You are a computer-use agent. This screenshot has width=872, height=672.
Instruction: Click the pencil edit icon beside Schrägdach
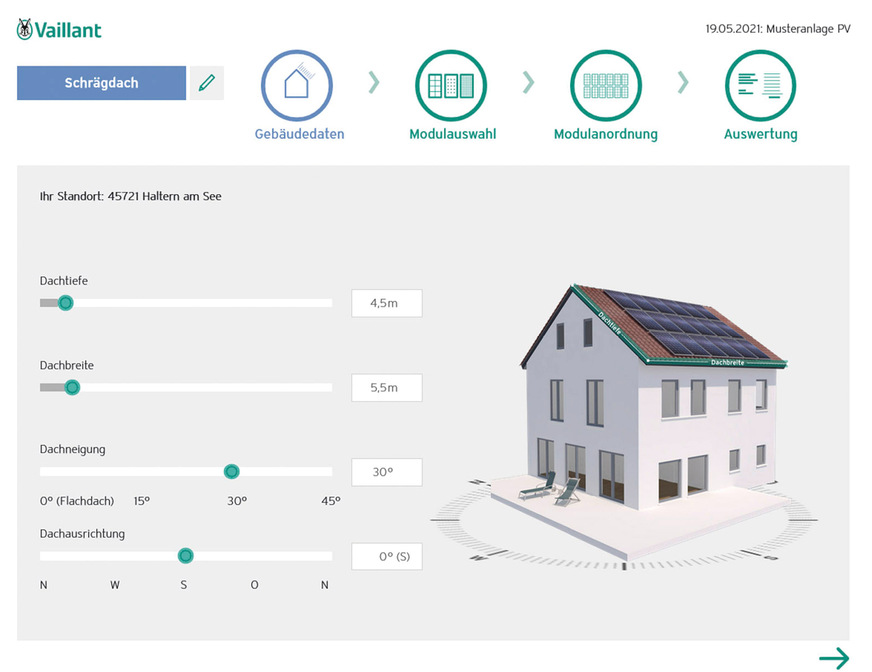(207, 83)
